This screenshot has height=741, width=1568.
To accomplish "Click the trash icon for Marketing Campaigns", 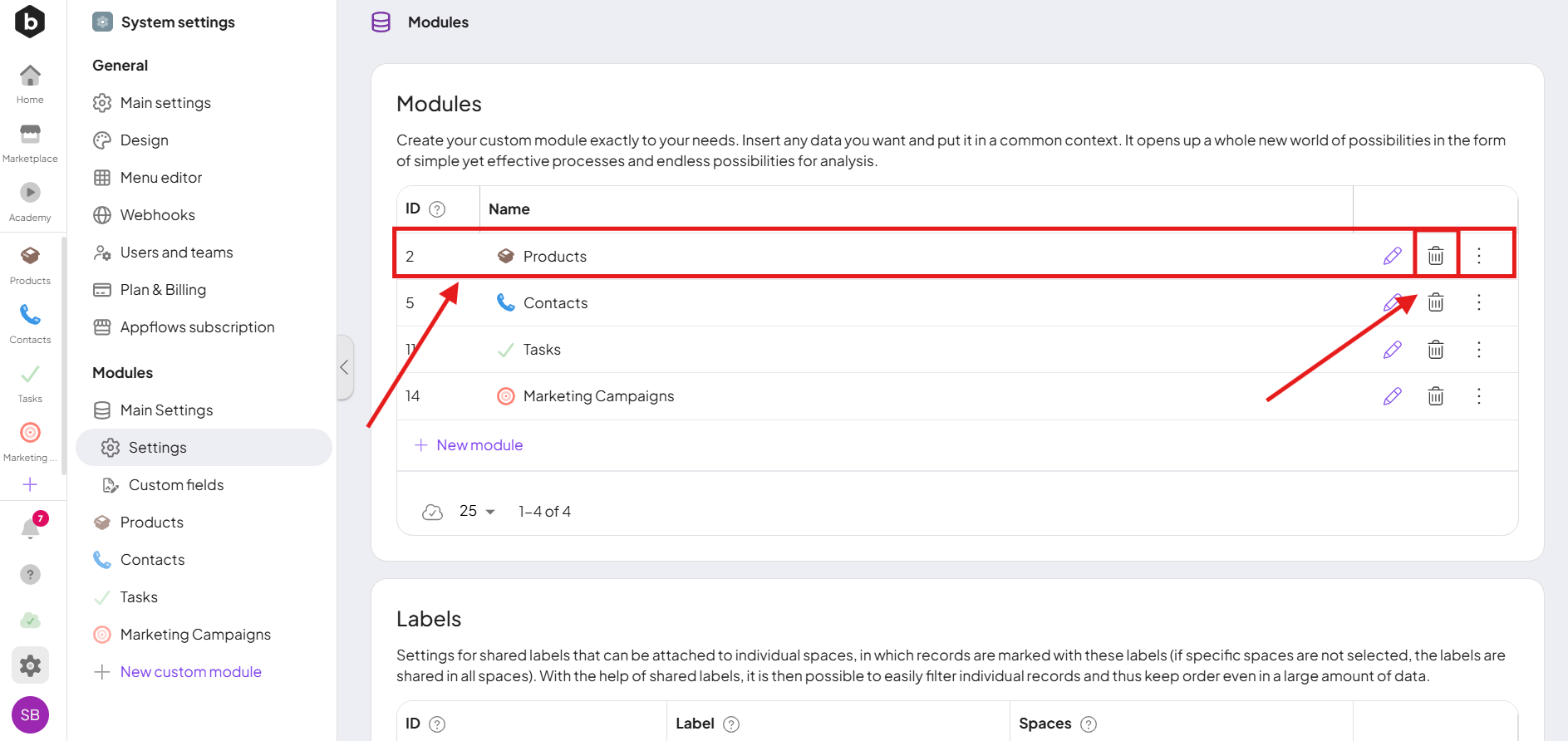I will pyautogui.click(x=1435, y=396).
